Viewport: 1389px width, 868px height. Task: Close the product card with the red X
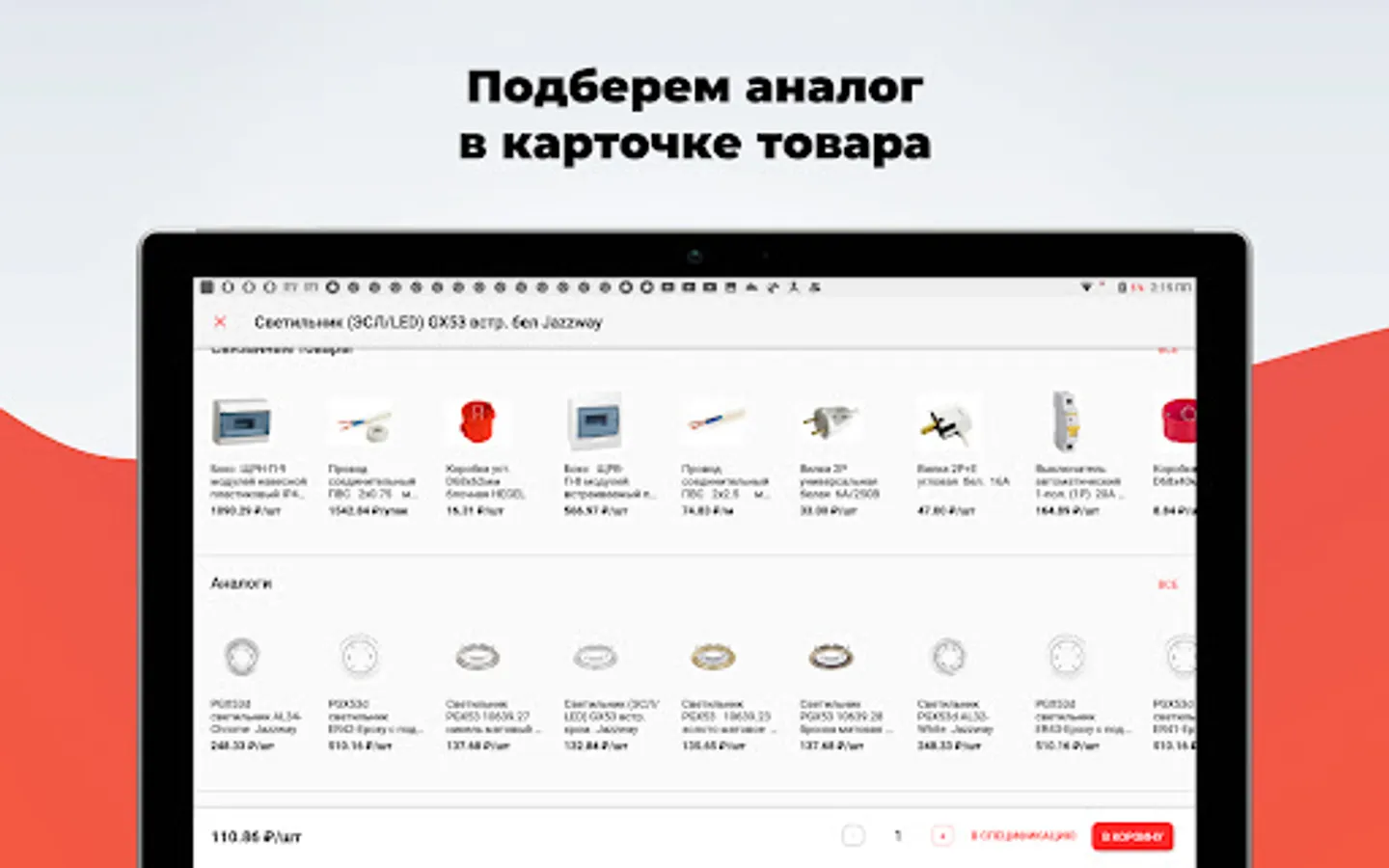click(x=220, y=321)
